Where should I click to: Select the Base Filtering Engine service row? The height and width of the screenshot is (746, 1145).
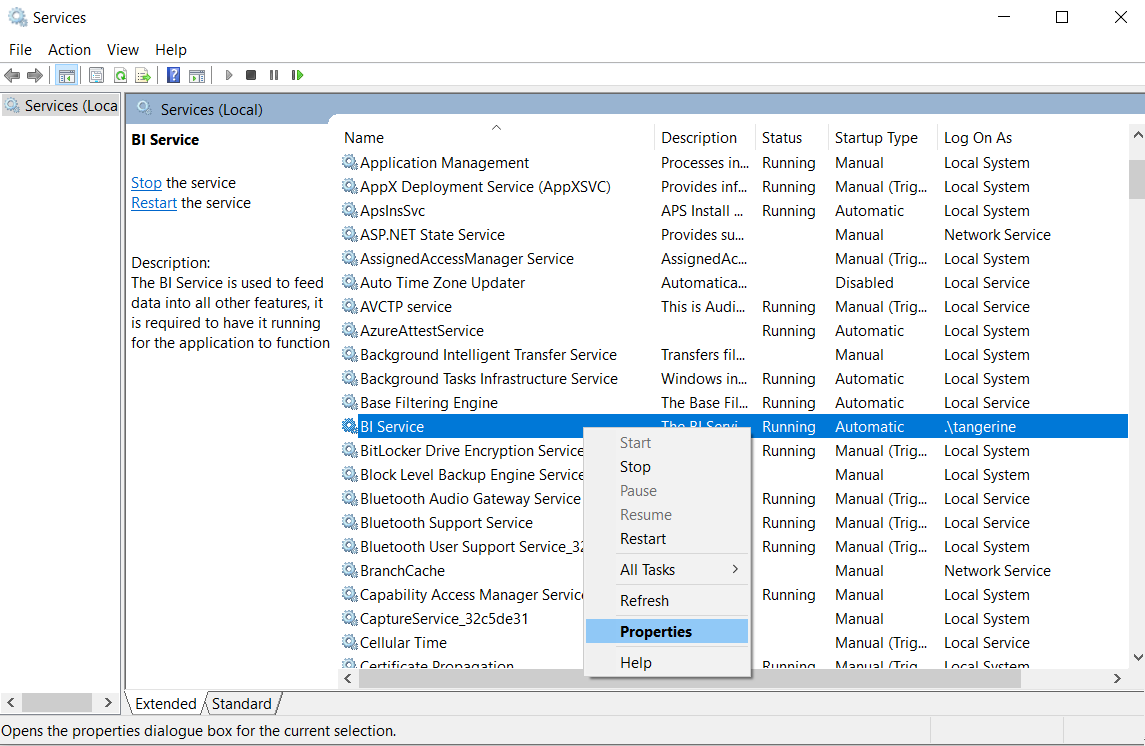coord(429,403)
